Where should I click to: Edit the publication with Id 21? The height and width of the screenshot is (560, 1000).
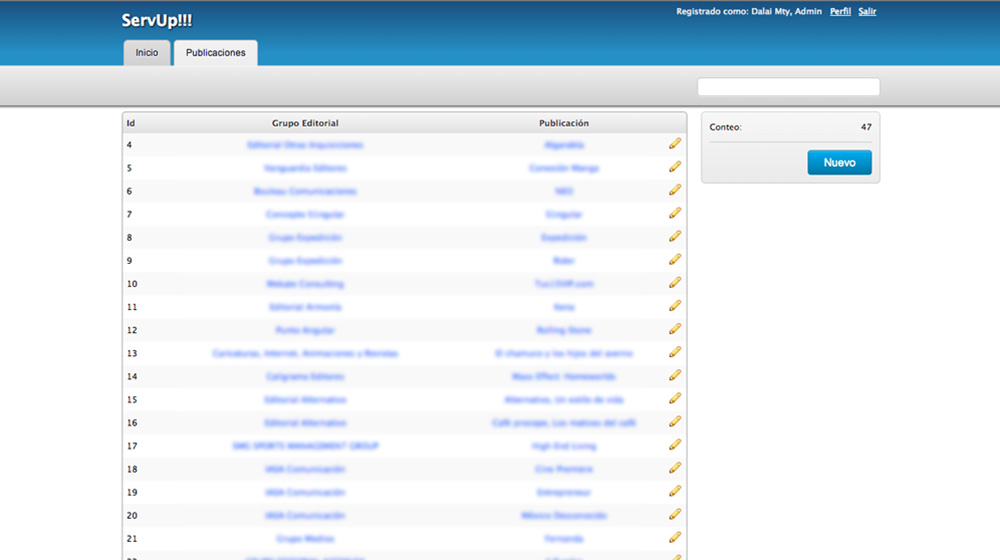[x=675, y=538]
